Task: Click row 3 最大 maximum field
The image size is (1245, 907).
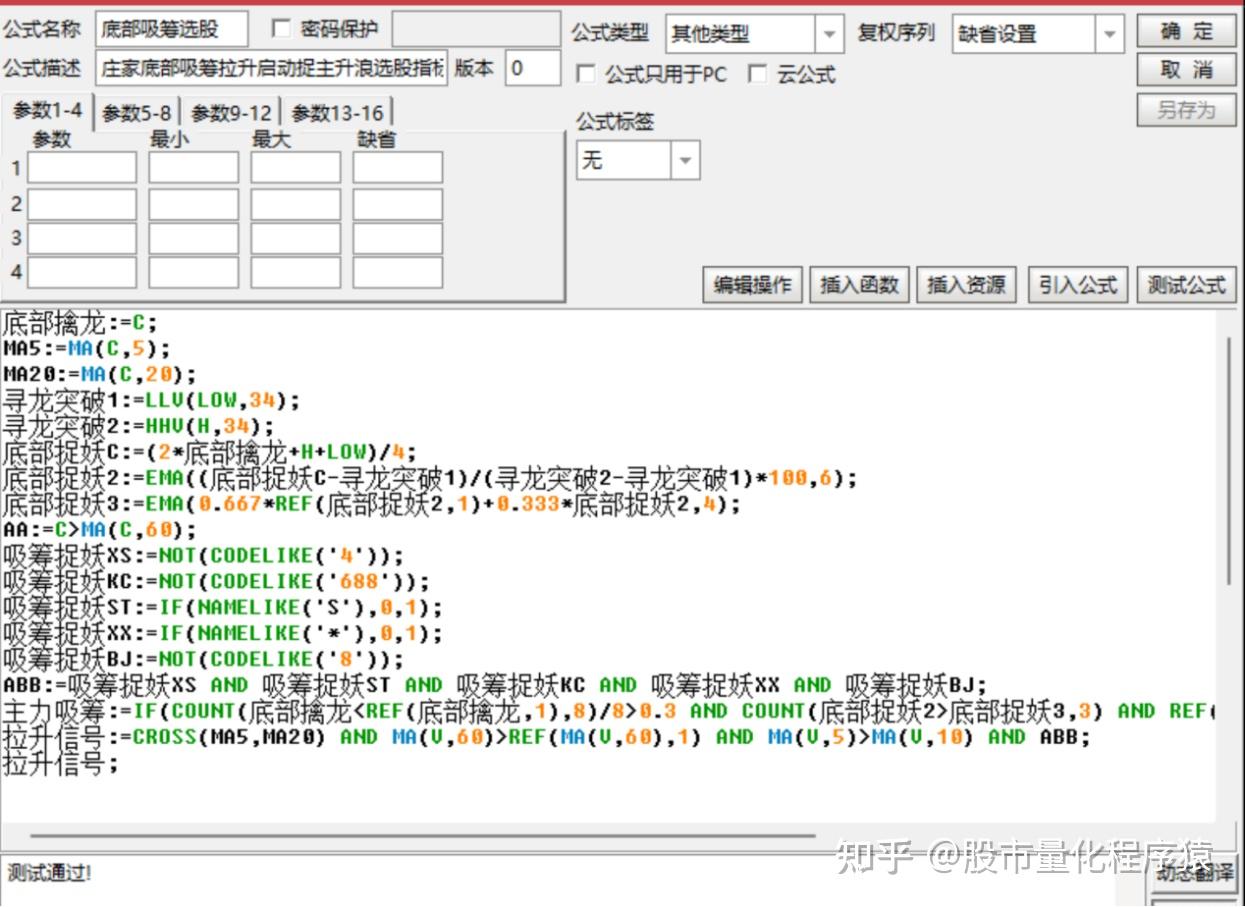Action: click(x=296, y=238)
